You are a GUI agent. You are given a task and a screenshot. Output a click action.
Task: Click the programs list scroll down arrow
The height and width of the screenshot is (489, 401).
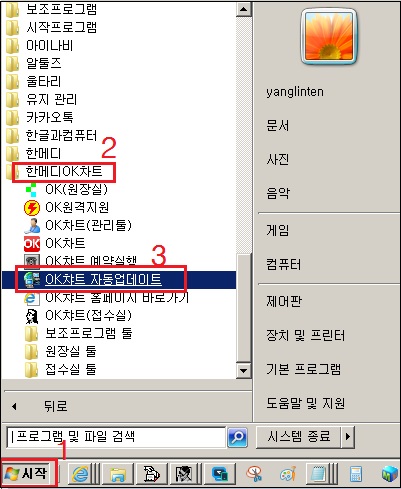(x=243, y=370)
